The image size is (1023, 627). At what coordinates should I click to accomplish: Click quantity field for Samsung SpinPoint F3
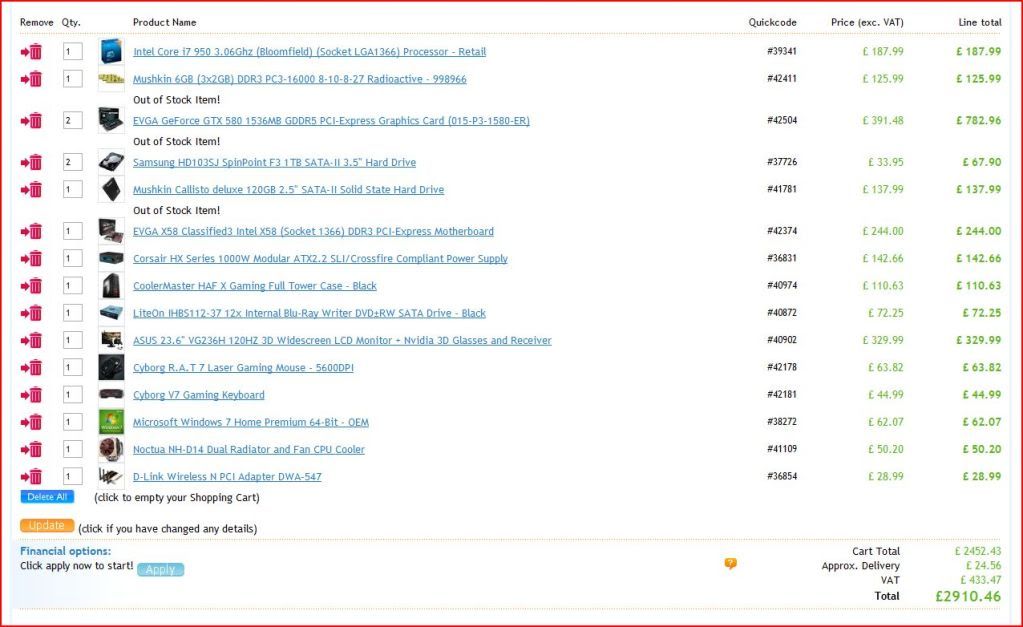[72, 162]
